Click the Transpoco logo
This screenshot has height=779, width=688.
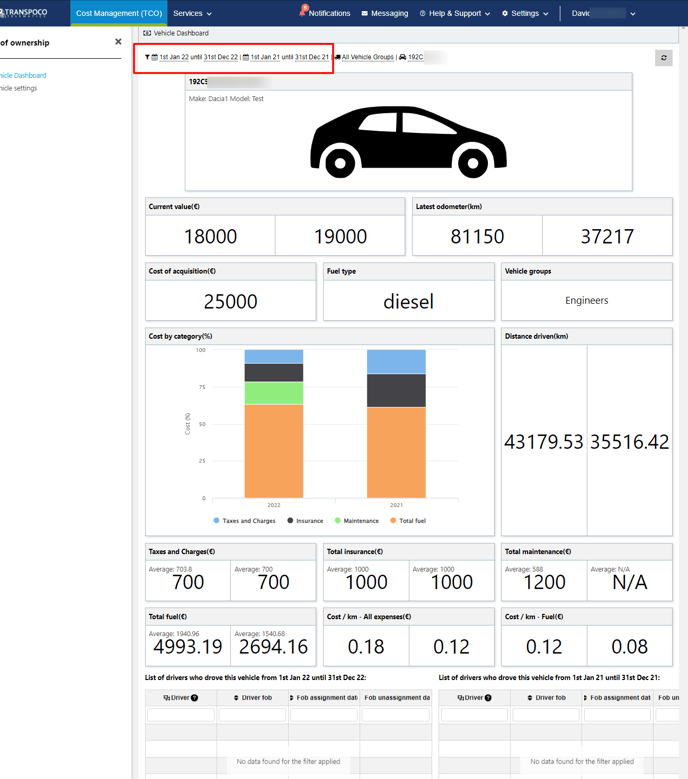[x=24, y=12]
